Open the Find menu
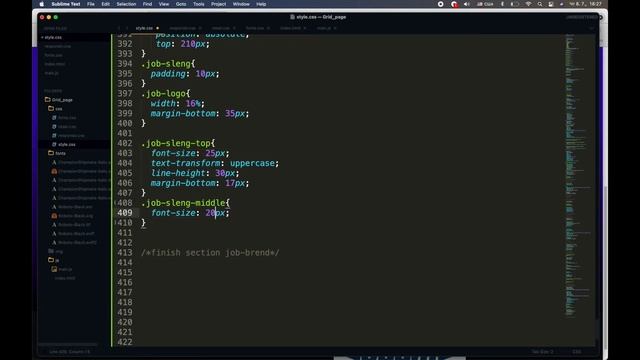Image resolution: width=640 pixels, height=360 pixels. (x=147, y=4)
